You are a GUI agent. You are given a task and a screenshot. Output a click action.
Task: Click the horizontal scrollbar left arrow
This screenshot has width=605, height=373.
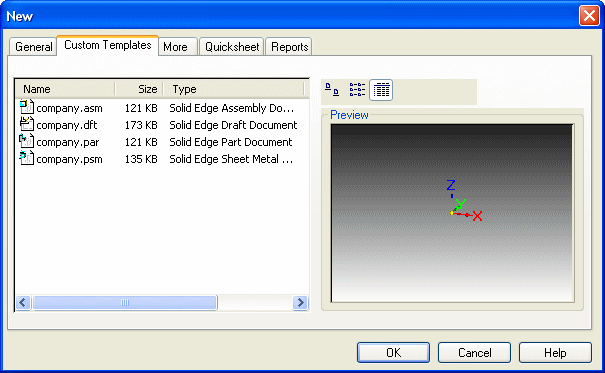click(23, 302)
